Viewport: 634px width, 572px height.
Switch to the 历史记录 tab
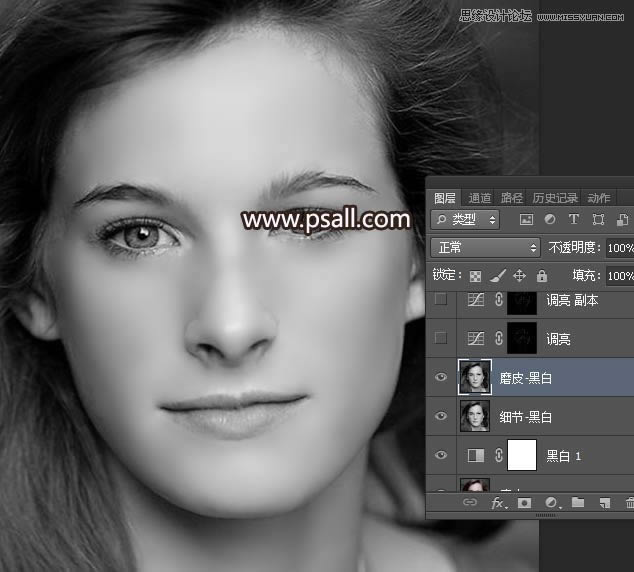point(554,198)
